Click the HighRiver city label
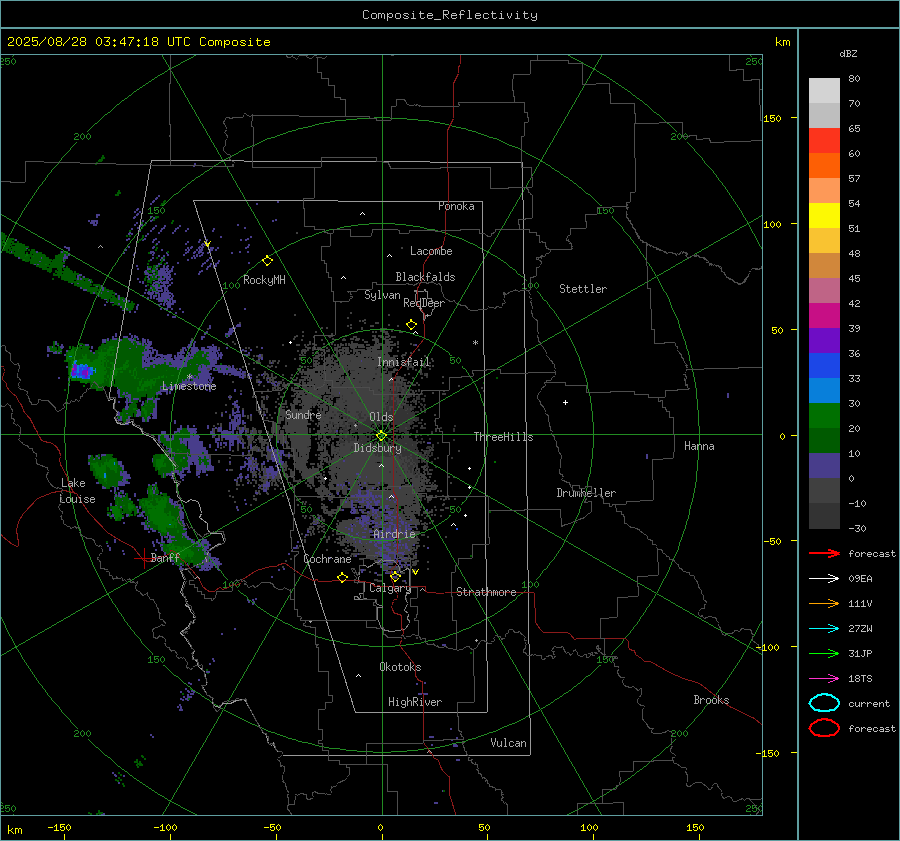Image resolution: width=900 pixels, height=841 pixels. click(x=415, y=702)
